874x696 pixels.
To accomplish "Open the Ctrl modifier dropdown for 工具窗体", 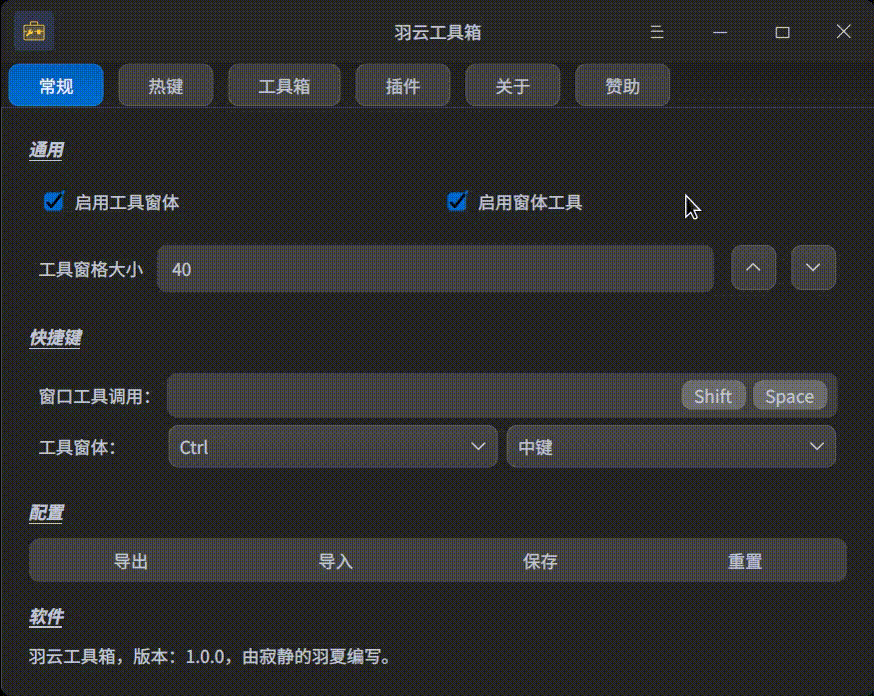I will (x=332, y=446).
